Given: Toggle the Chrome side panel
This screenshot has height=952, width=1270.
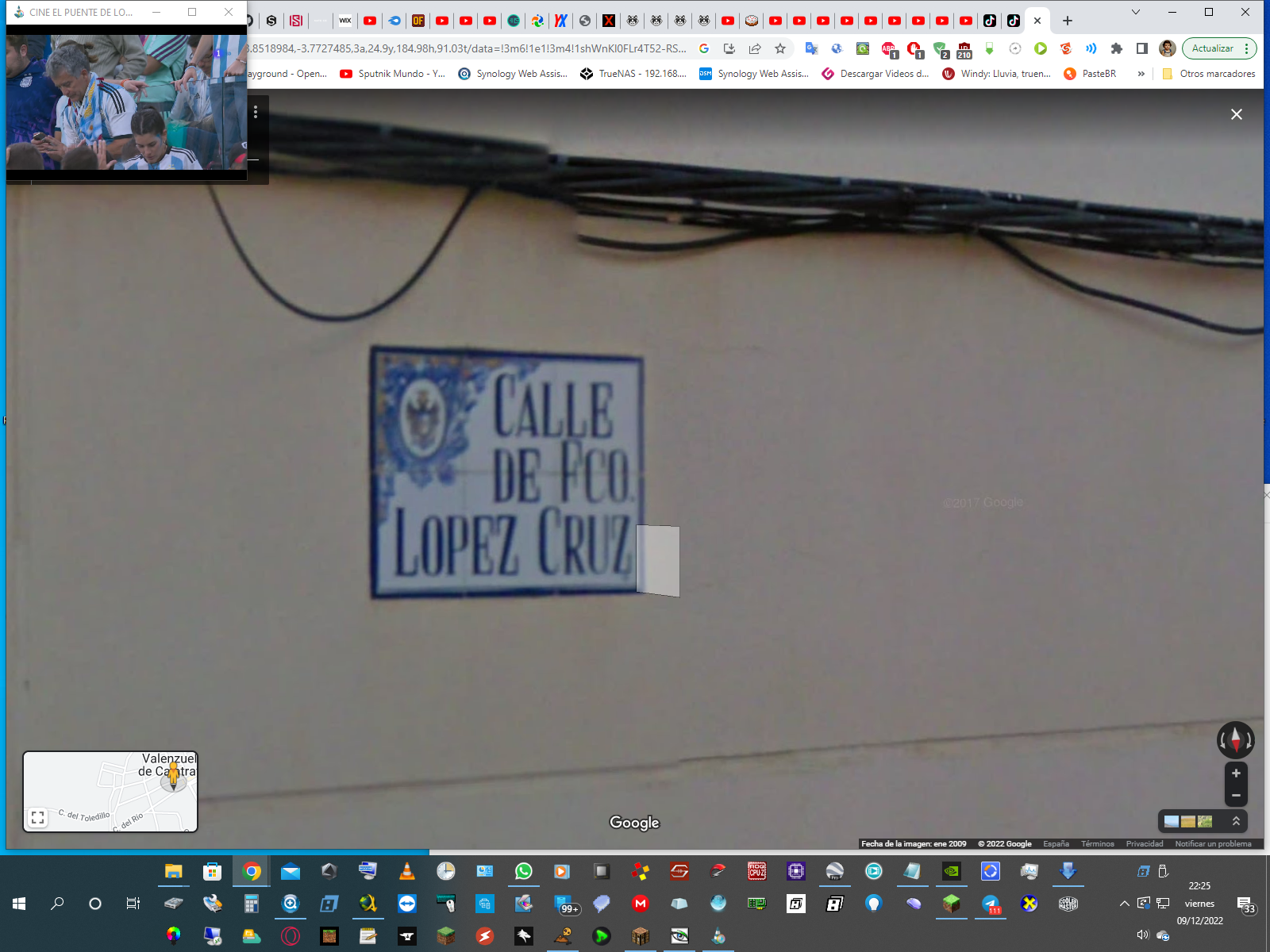Looking at the screenshot, I should click(x=1141, y=48).
